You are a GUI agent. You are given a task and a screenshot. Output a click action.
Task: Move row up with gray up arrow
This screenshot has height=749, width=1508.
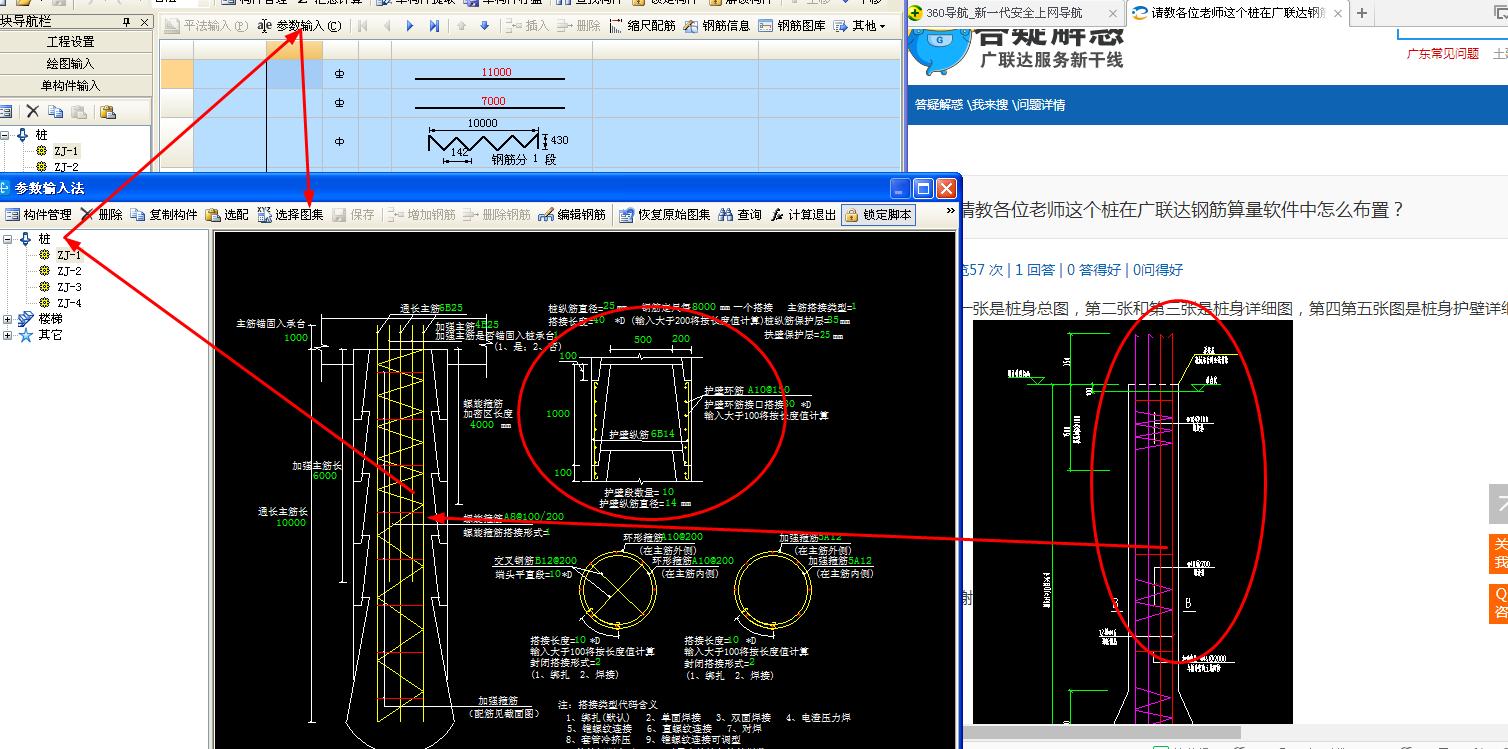click(461, 26)
